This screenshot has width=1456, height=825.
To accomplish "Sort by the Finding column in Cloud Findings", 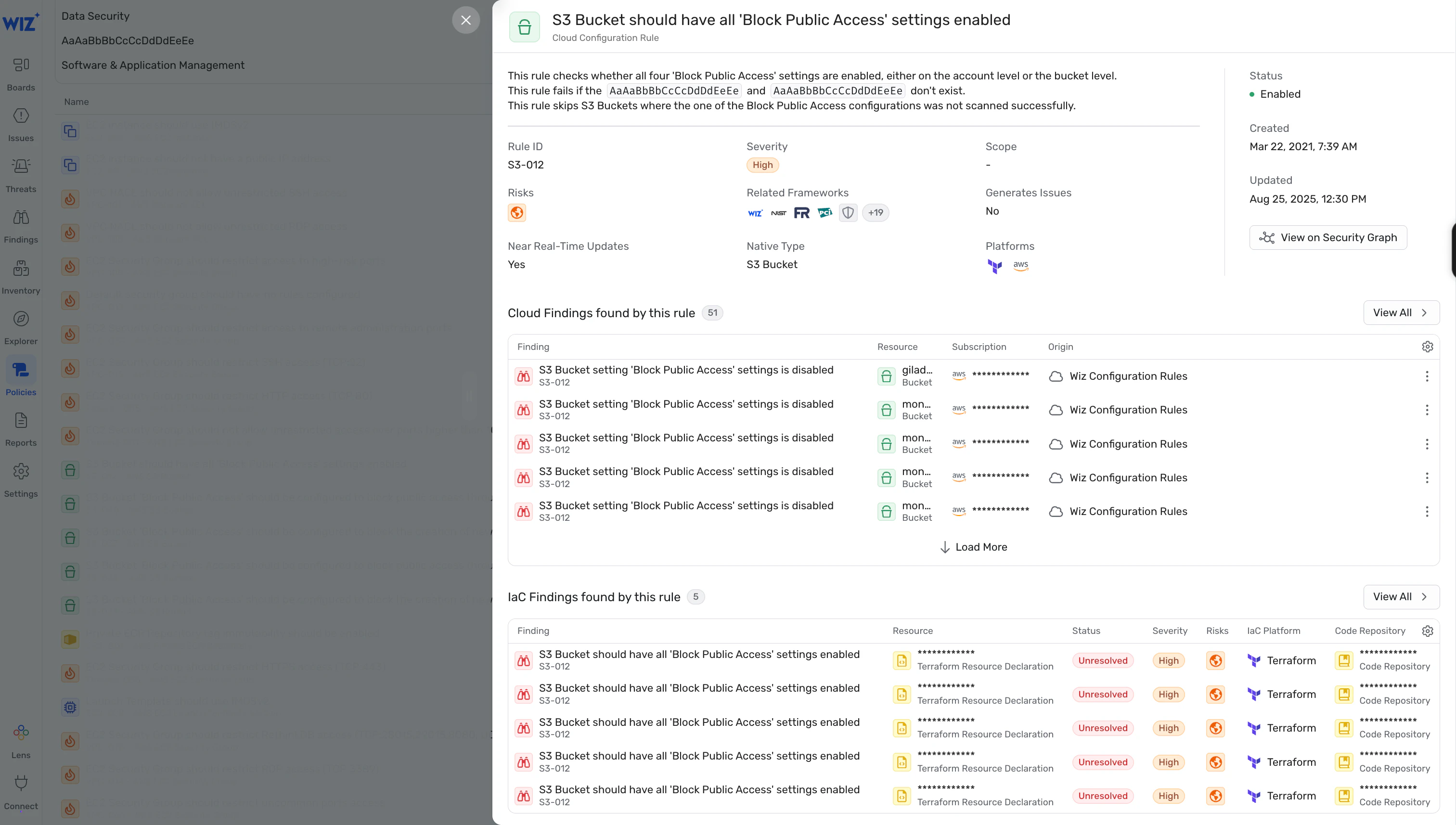I will pos(533,347).
